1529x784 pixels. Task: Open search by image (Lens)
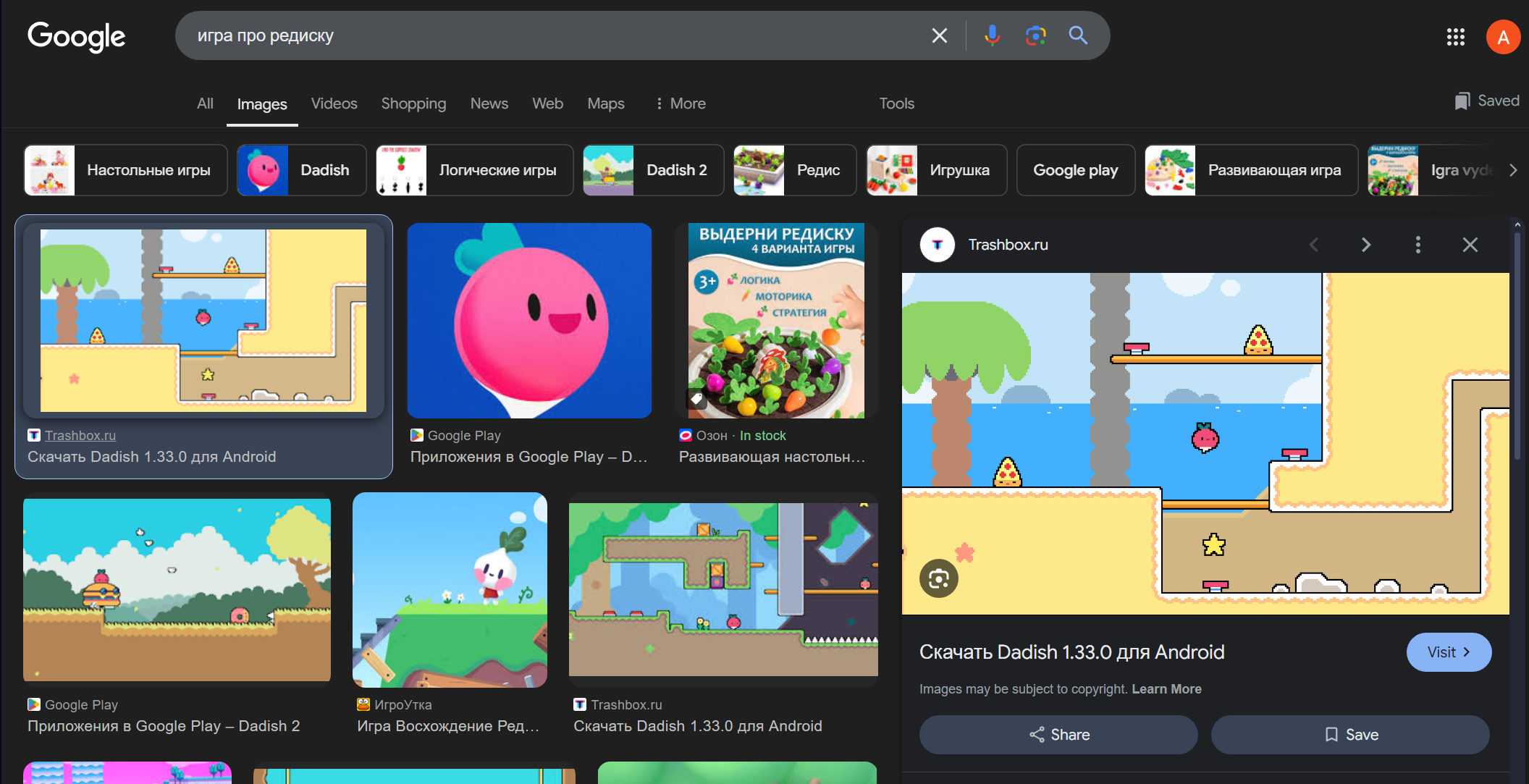(1035, 35)
